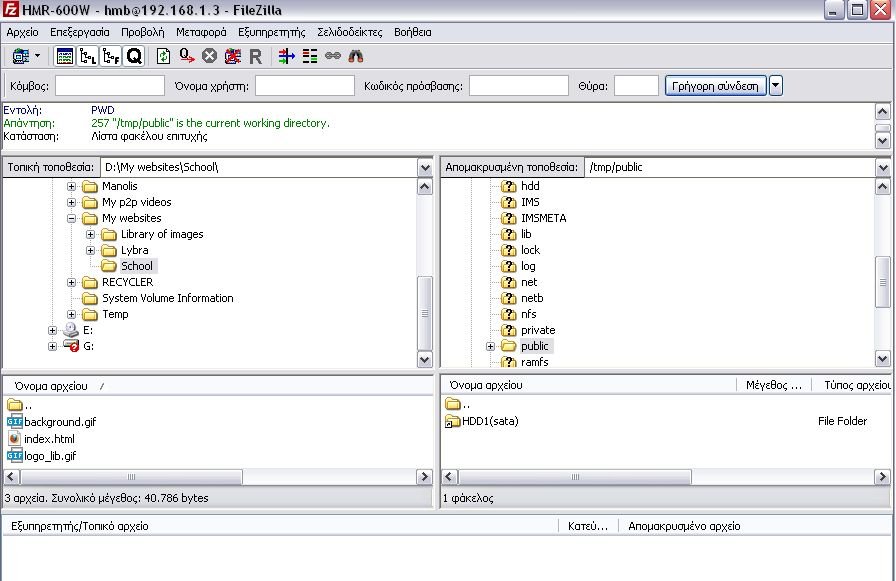896x581 pixels.
Task: Open the Site Manager dropdown arrow
Action: pos(37,56)
